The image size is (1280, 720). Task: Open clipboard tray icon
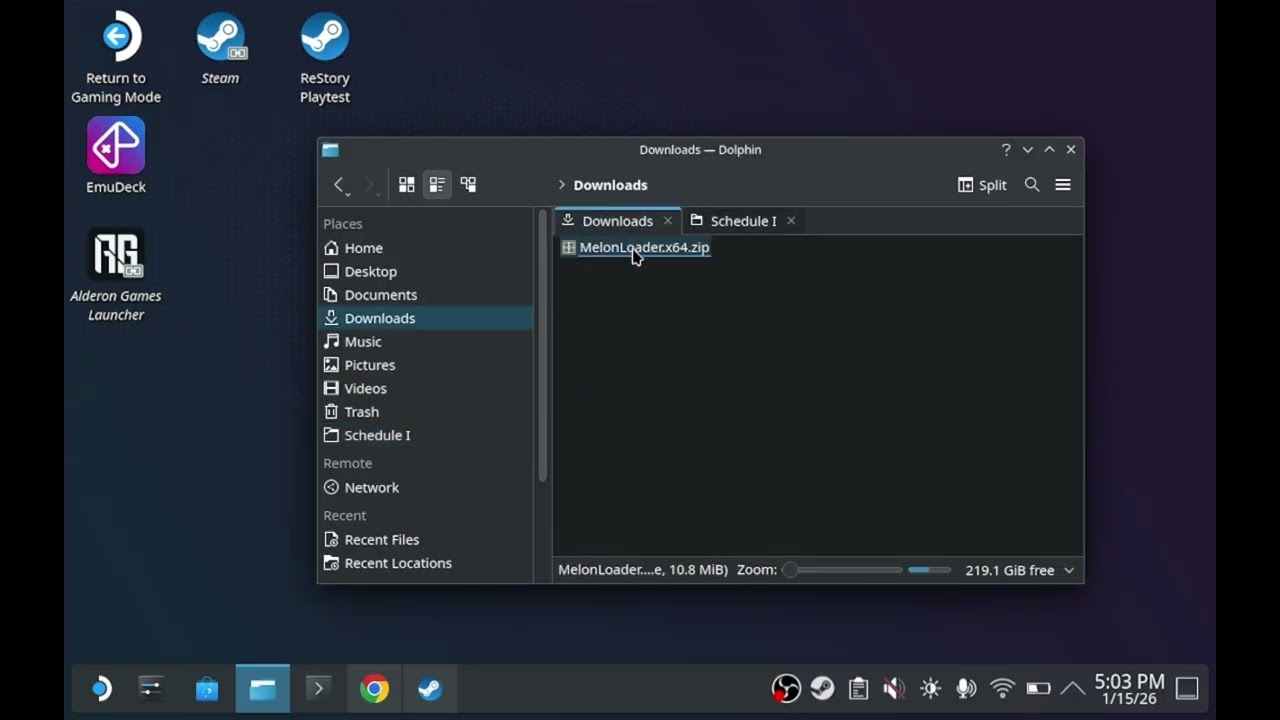858,688
